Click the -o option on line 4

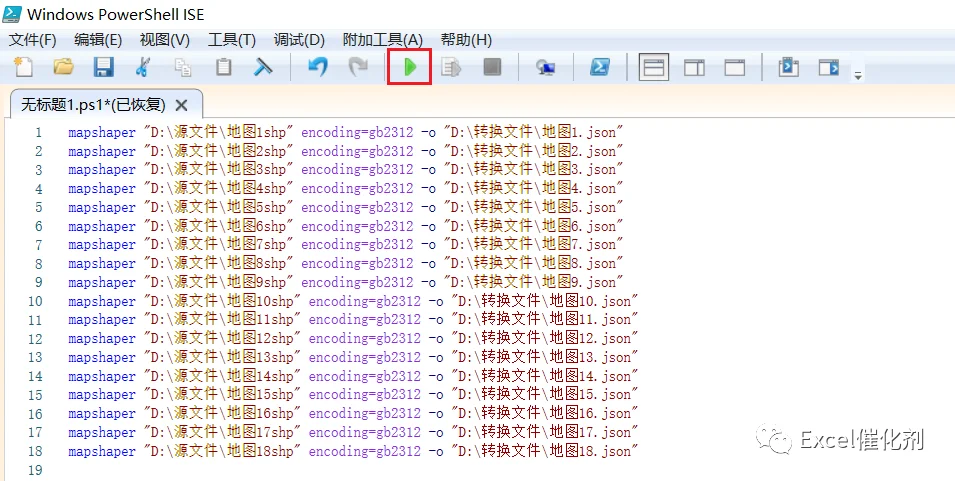coord(429,188)
